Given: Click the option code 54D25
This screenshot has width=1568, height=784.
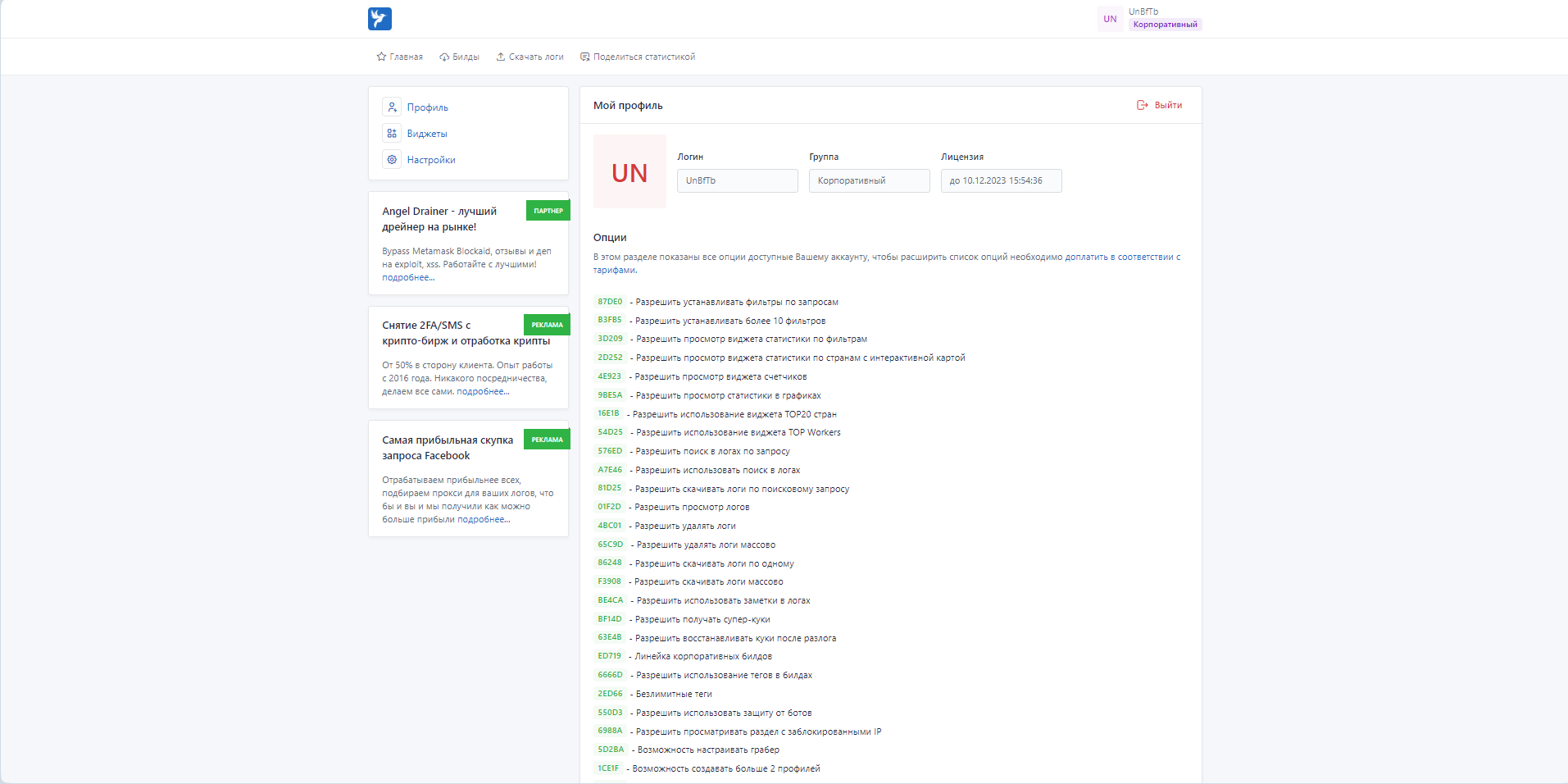Looking at the screenshot, I should point(610,432).
